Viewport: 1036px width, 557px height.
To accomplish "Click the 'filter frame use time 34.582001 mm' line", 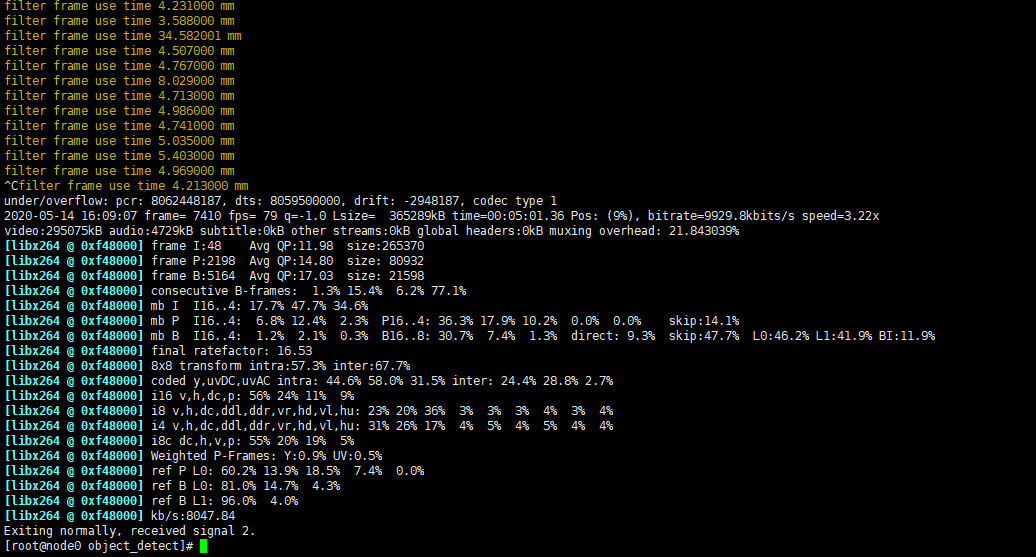I will coord(123,36).
